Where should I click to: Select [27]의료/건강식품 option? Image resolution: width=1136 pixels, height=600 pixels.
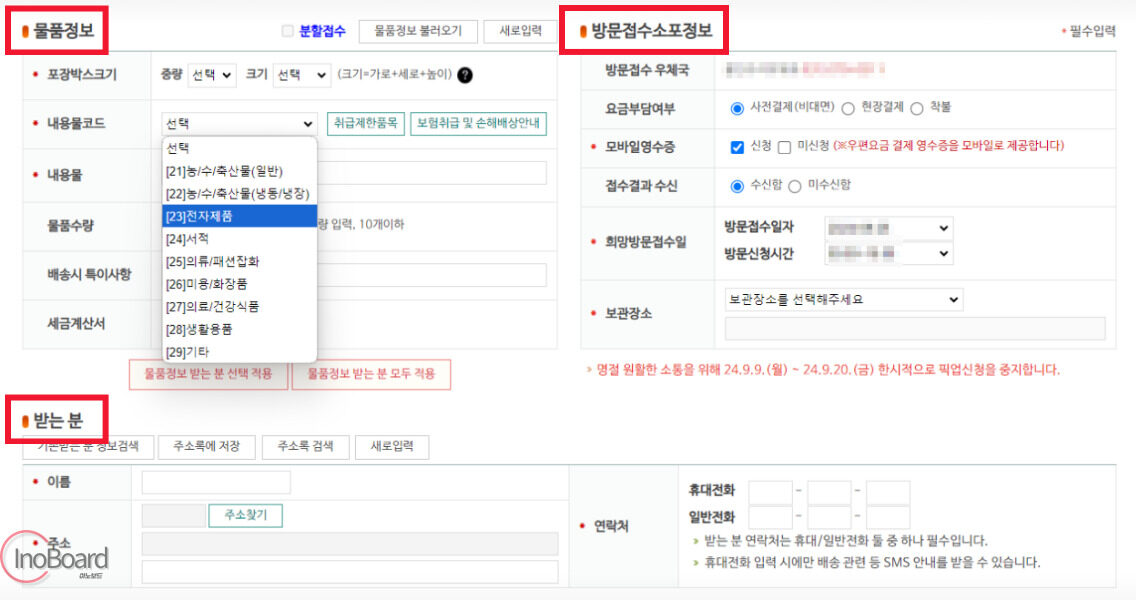point(239,307)
